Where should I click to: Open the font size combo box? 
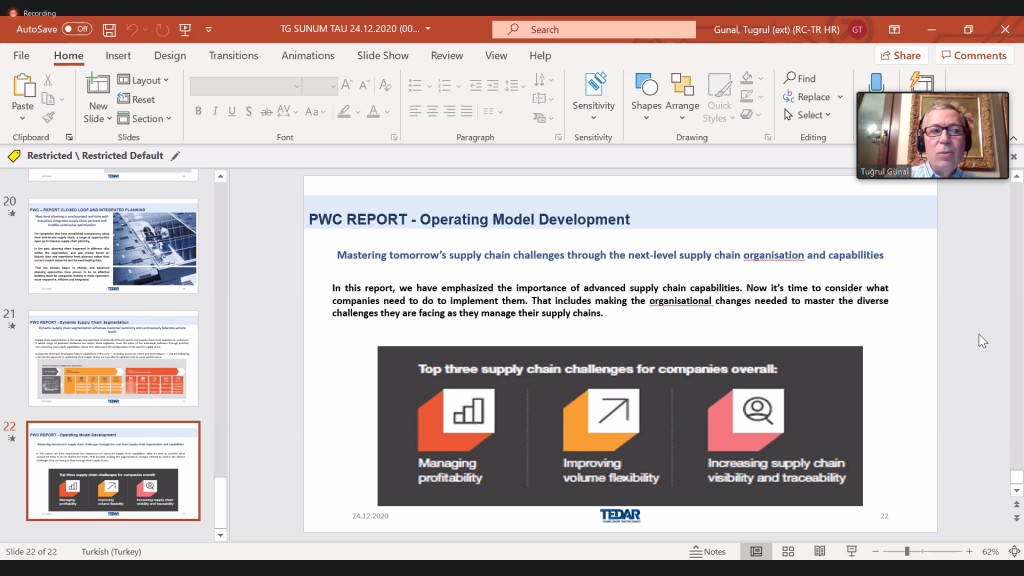tap(320, 86)
